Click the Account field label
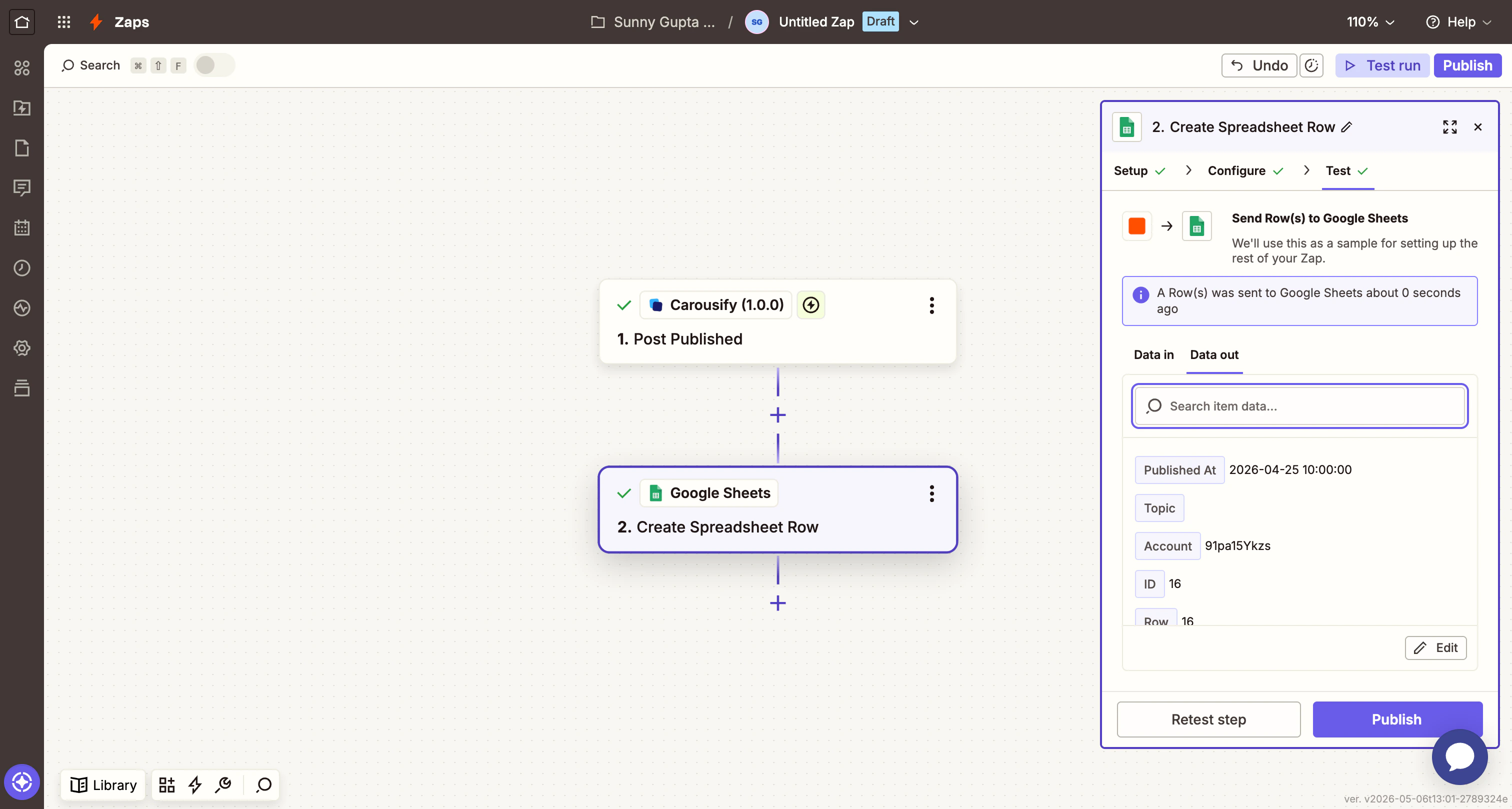Viewport: 1512px width, 809px height. click(1167, 546)
